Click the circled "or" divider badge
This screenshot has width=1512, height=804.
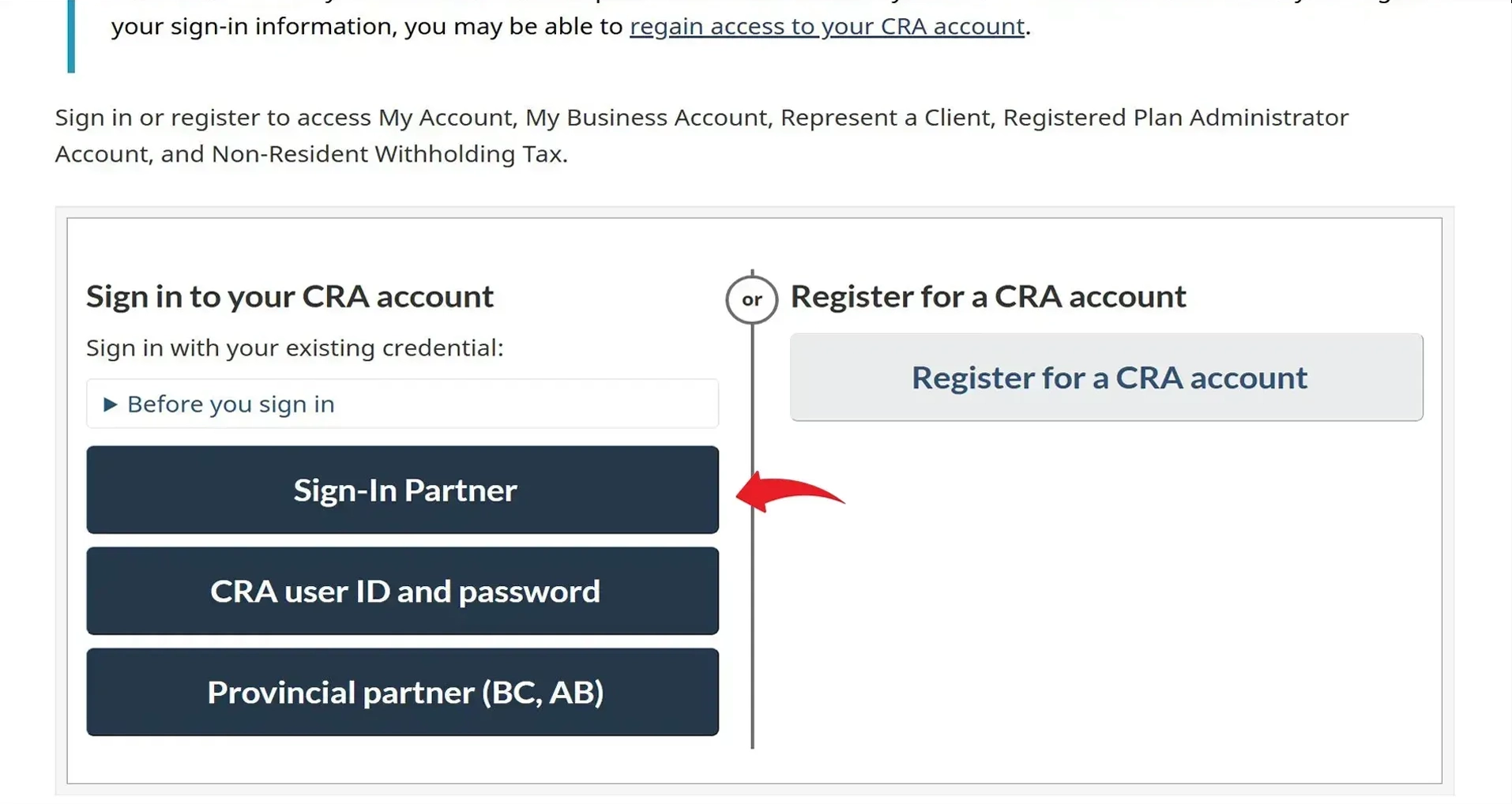point(751,299)
